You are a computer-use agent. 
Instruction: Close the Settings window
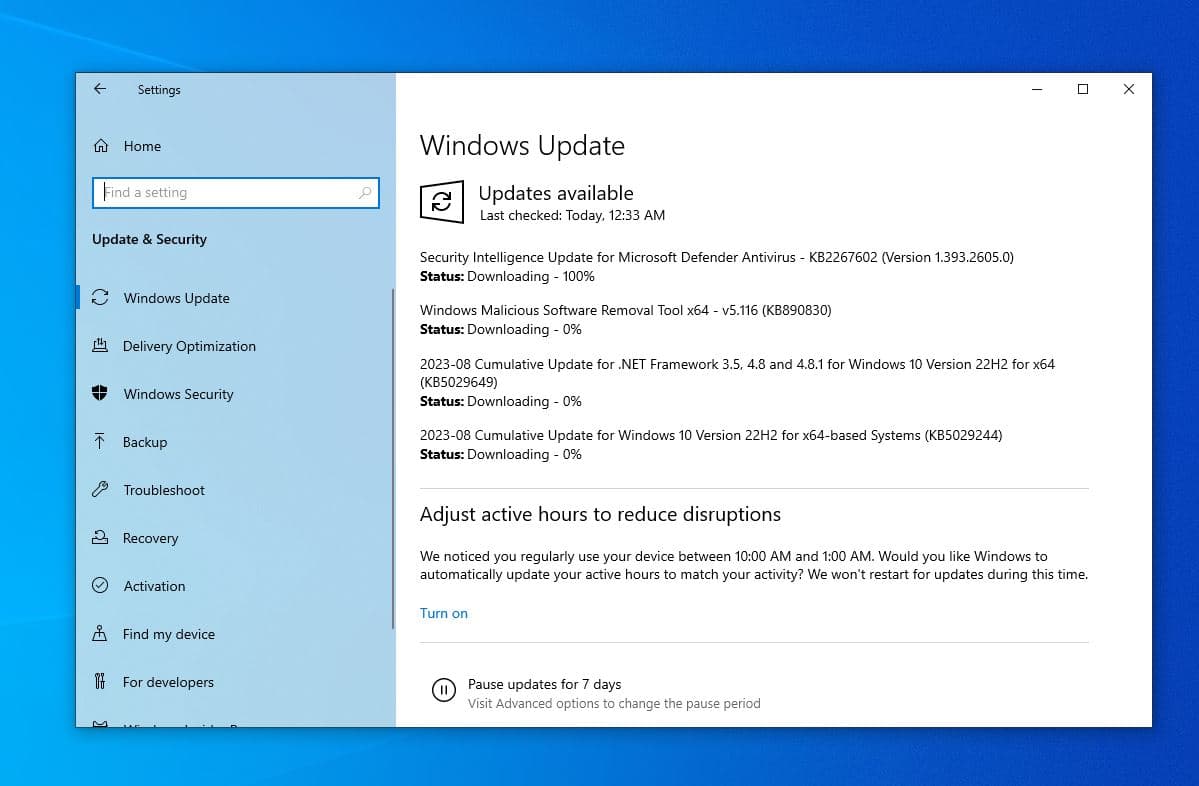click(1129, 89)
